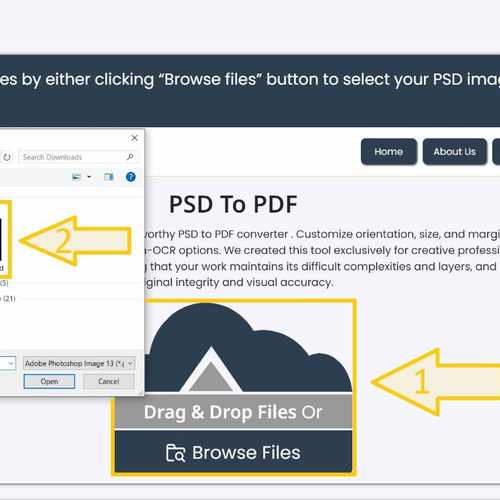Open the Adobe Photoshop Image file type dropdown
This screenshot has width=500, height=500.
tap(79, 363)
